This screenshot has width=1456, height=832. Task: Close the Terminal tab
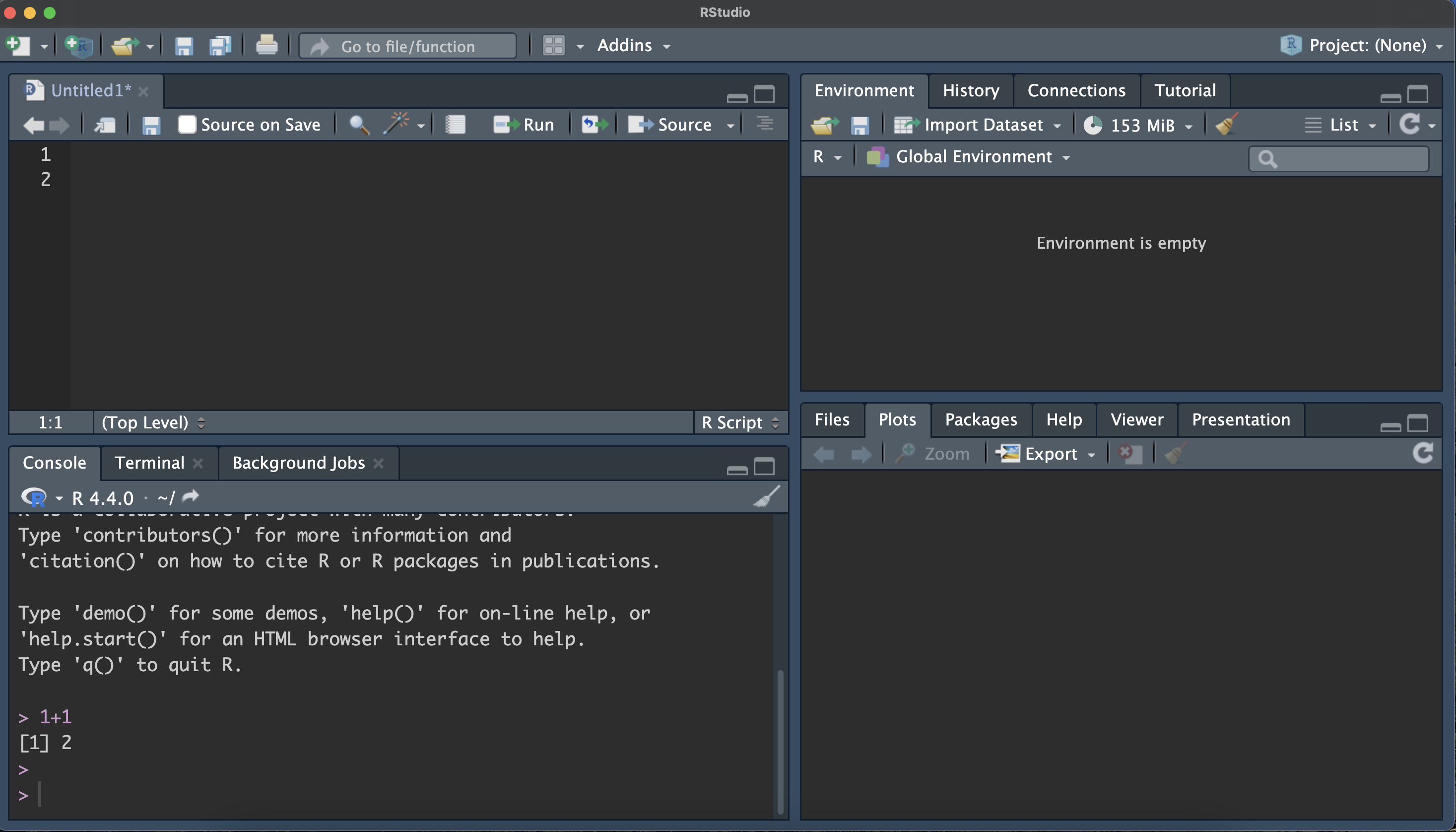[x=198, y=463]
